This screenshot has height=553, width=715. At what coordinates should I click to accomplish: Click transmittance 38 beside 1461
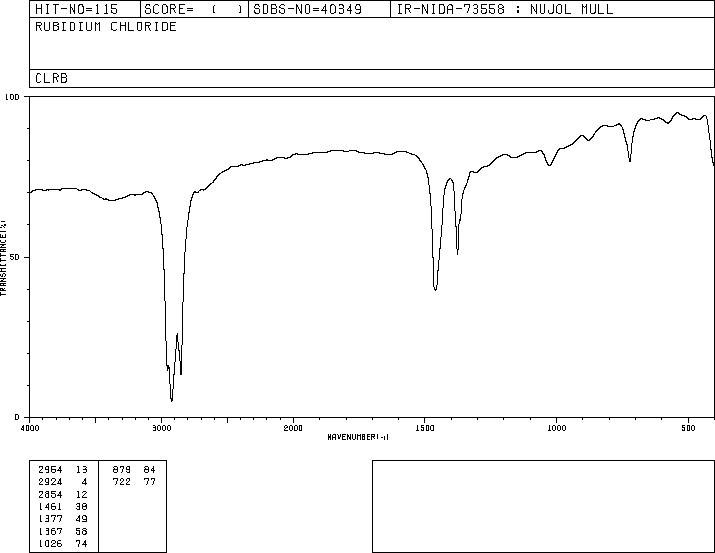point(82,506)
